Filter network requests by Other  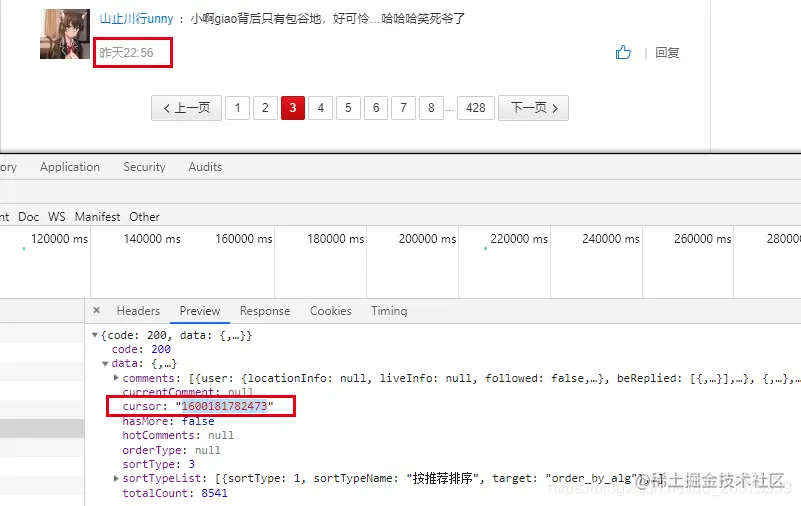point(145,216)
